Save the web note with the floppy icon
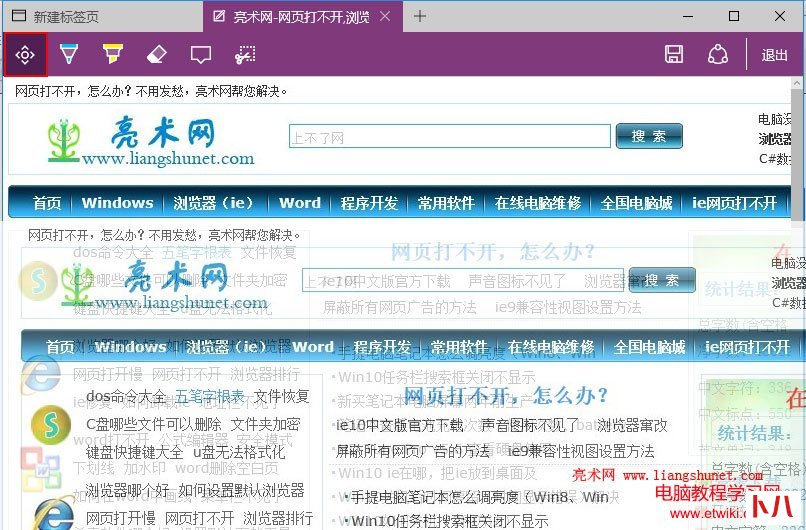The image size is (806, 530). point(674,54)
